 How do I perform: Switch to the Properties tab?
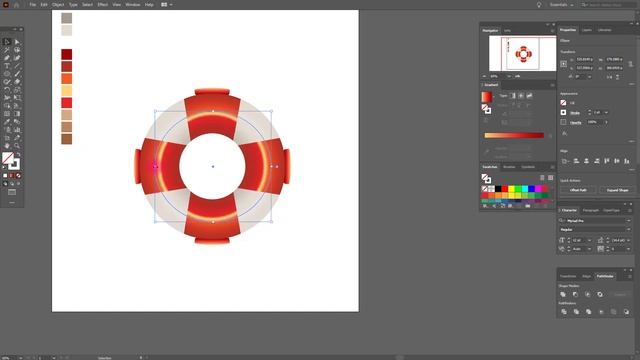point(568,30)
